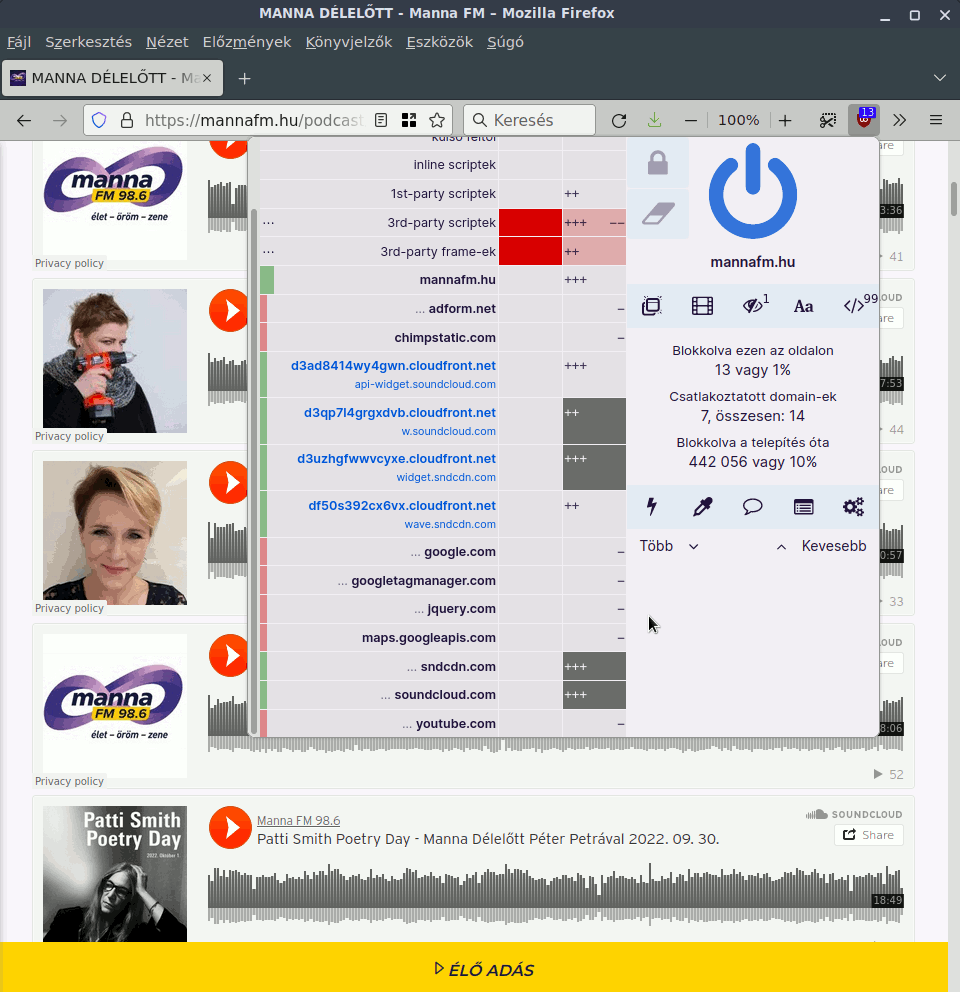Expand Több section in uBlock popup

(669, 546)
